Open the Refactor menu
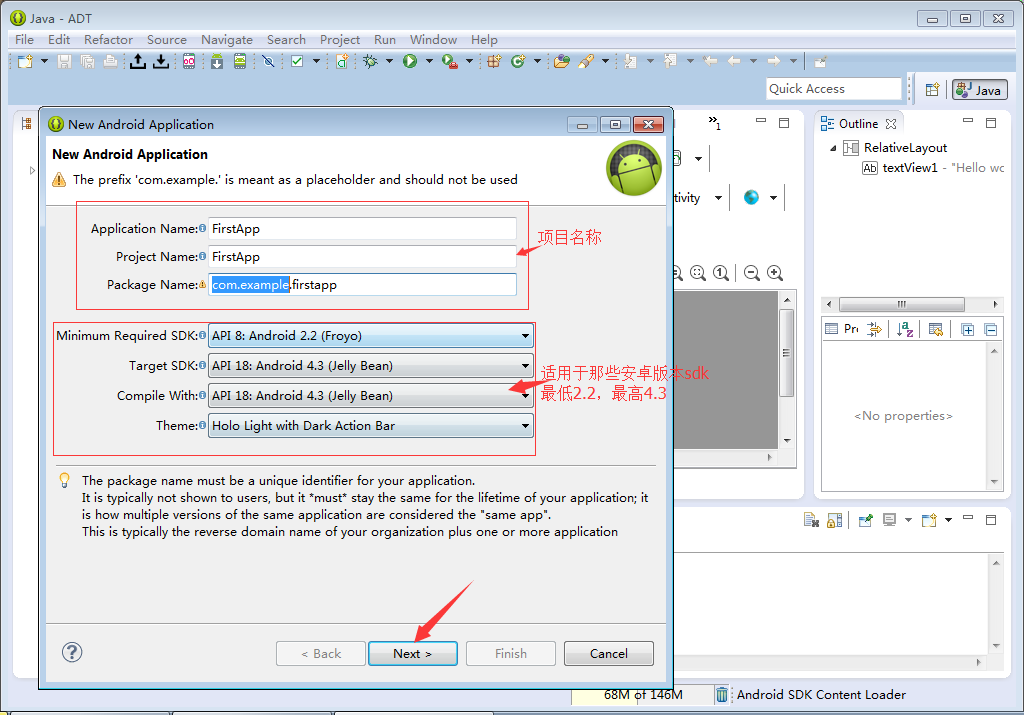The image size is (1024, 715). [x=108, y=40]
